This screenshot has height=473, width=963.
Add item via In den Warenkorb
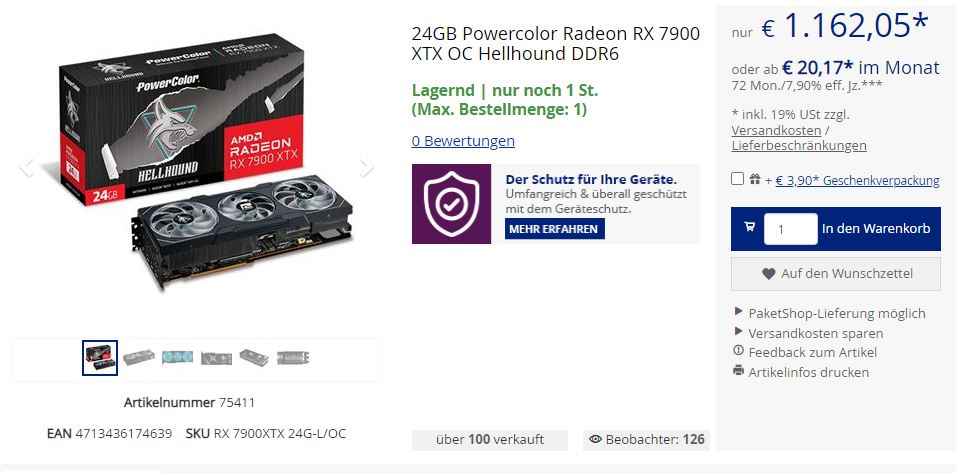pos(876,229)
